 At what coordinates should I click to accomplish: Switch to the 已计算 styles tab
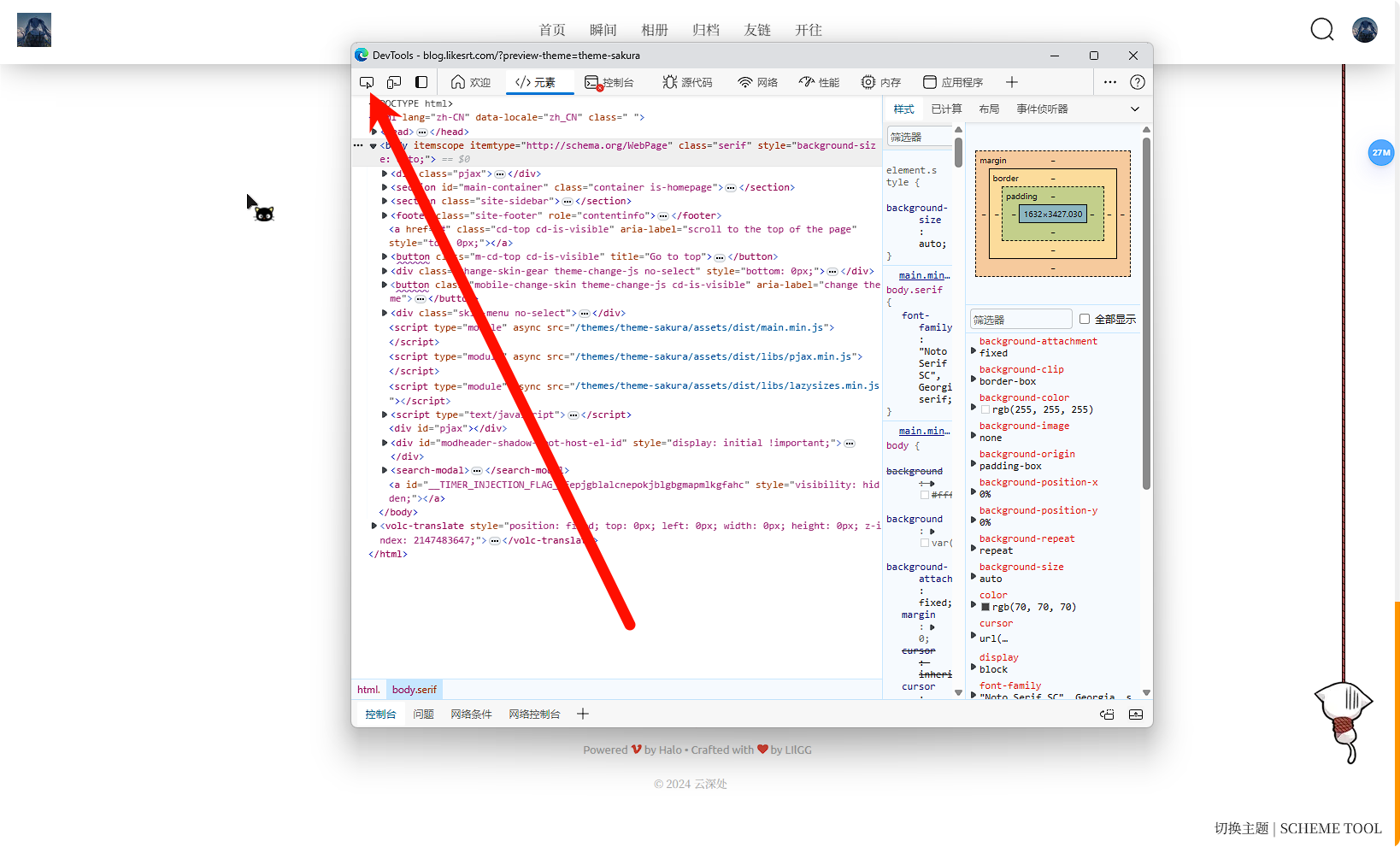(946, 109)
